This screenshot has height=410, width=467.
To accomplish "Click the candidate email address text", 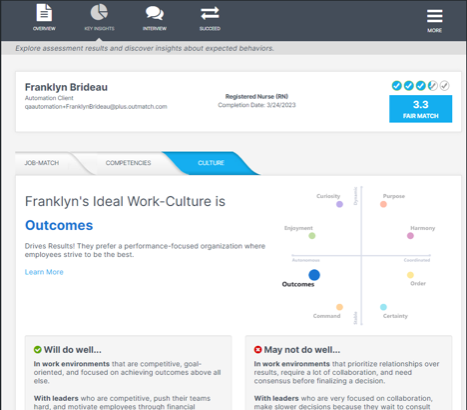I will click(x=96, y=107).
